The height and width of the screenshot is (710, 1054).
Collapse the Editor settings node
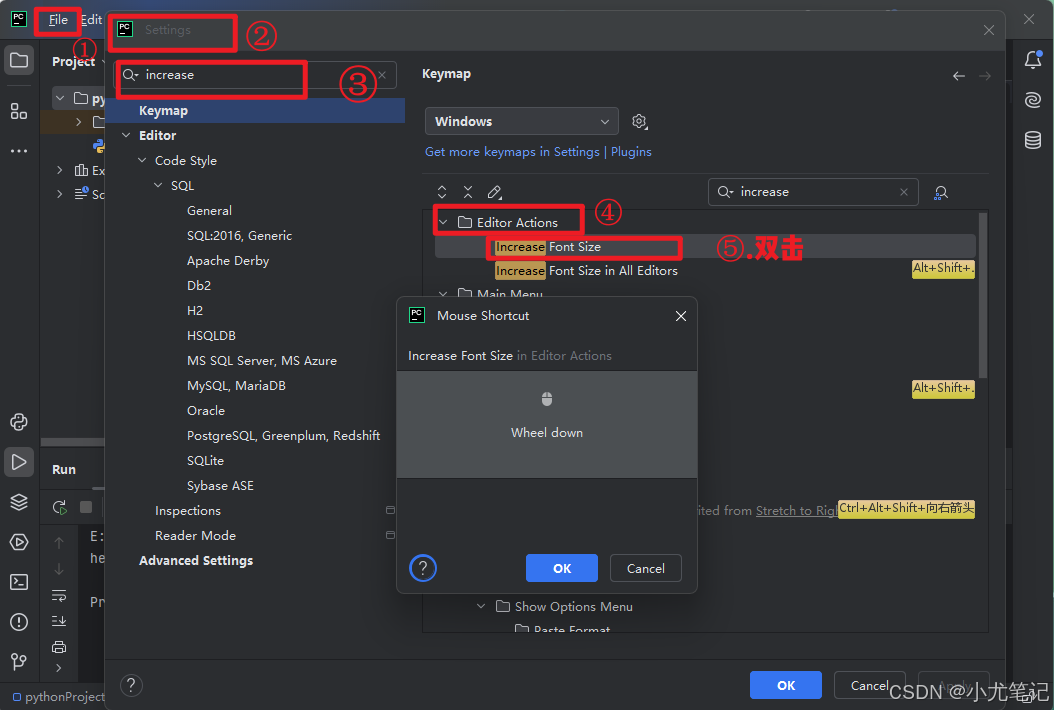pyautogui.click(x=126, y=135)
